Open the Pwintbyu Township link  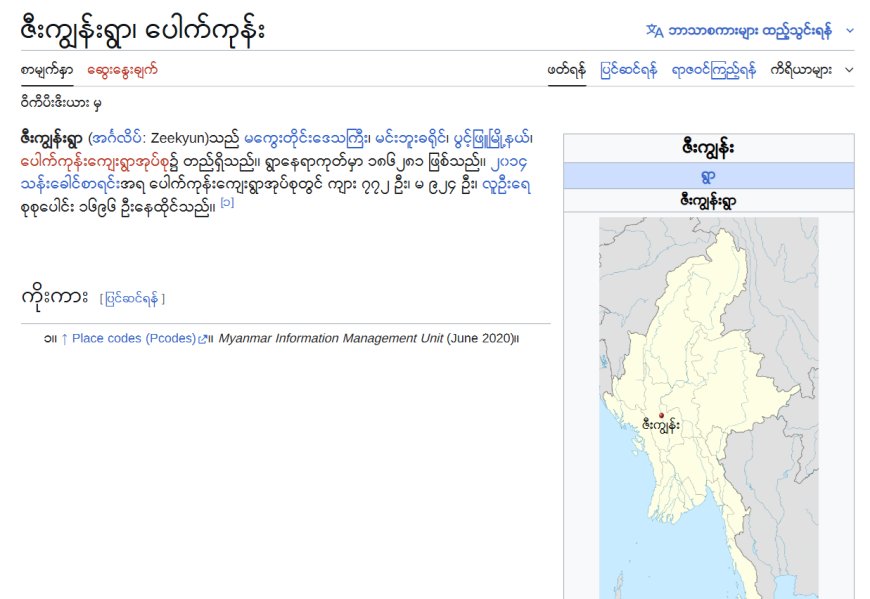tap(491, 138)
